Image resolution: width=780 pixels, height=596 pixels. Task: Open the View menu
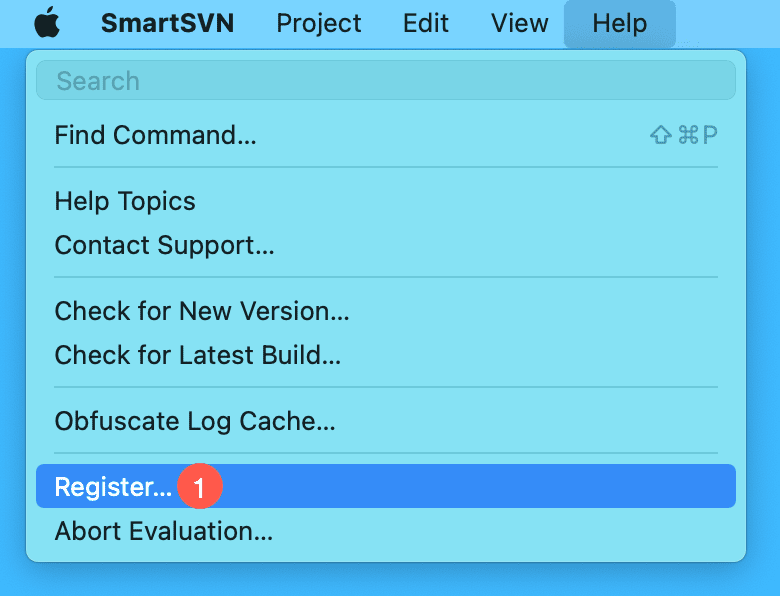coord(520,23)
